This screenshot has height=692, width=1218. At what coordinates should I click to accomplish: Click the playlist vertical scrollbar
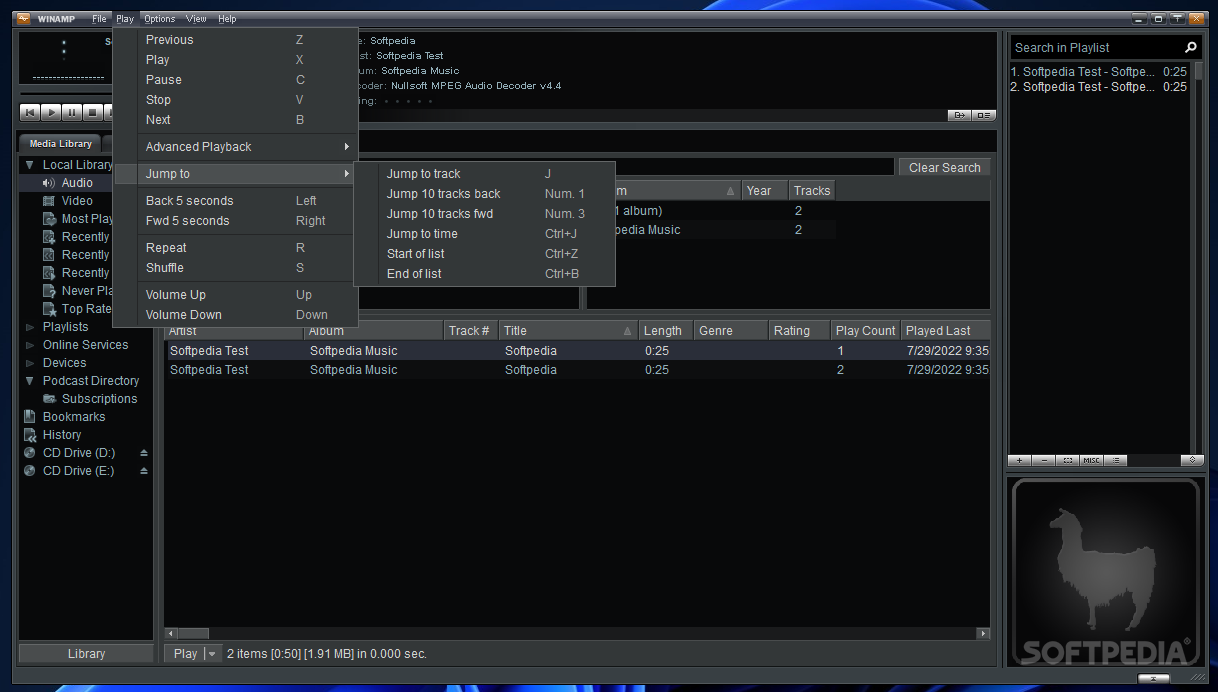[1197, 258]
